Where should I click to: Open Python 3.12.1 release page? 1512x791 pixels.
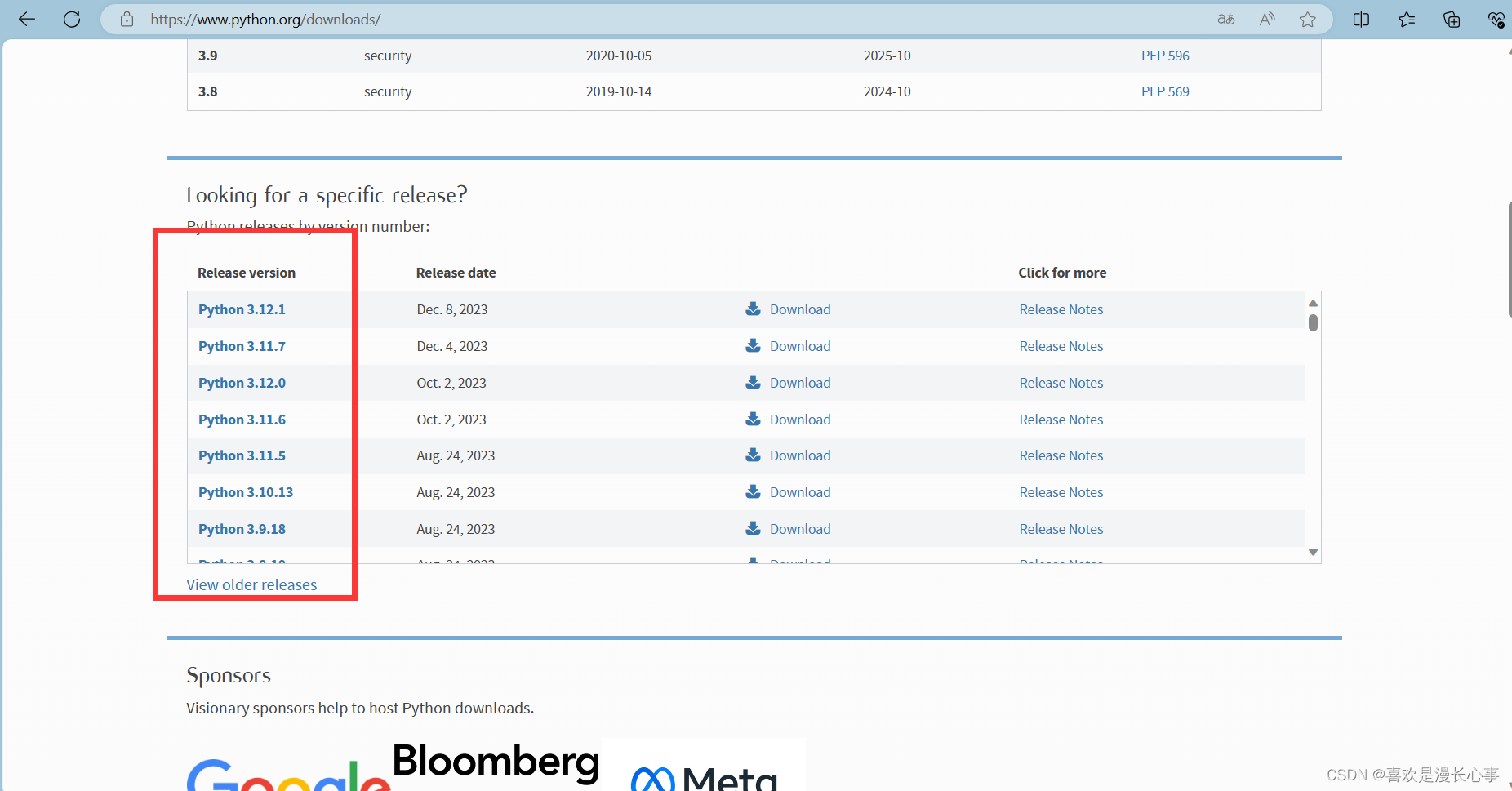pos(242,309)
